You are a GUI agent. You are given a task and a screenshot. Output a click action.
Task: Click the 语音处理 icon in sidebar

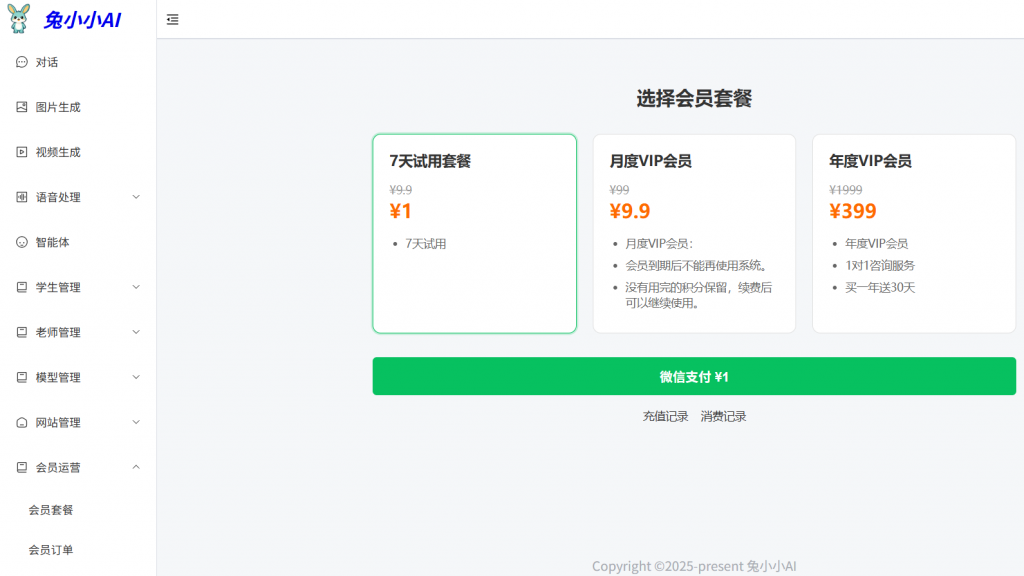point(22,197)
